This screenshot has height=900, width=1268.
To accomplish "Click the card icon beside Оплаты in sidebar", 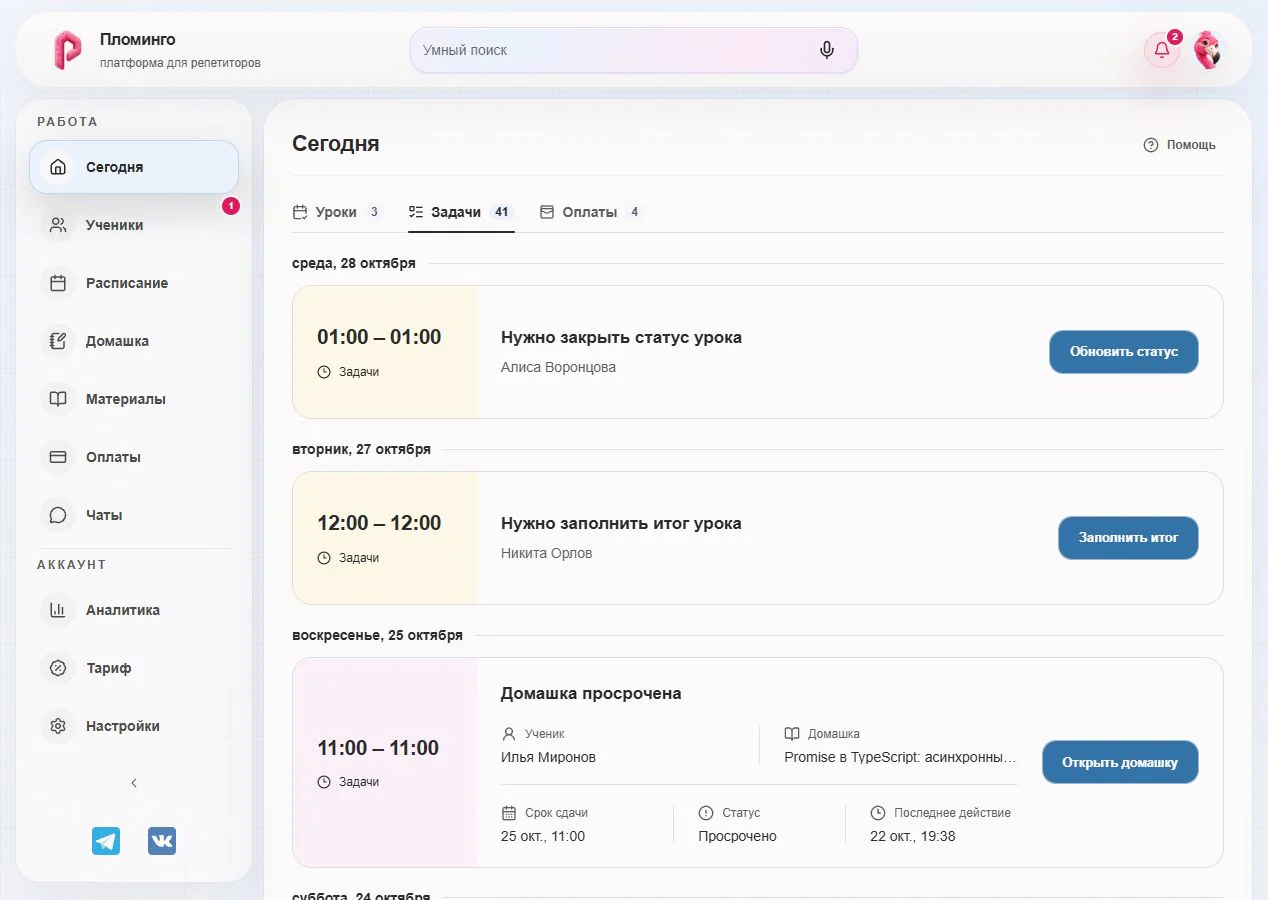I will tap(58, 457).
